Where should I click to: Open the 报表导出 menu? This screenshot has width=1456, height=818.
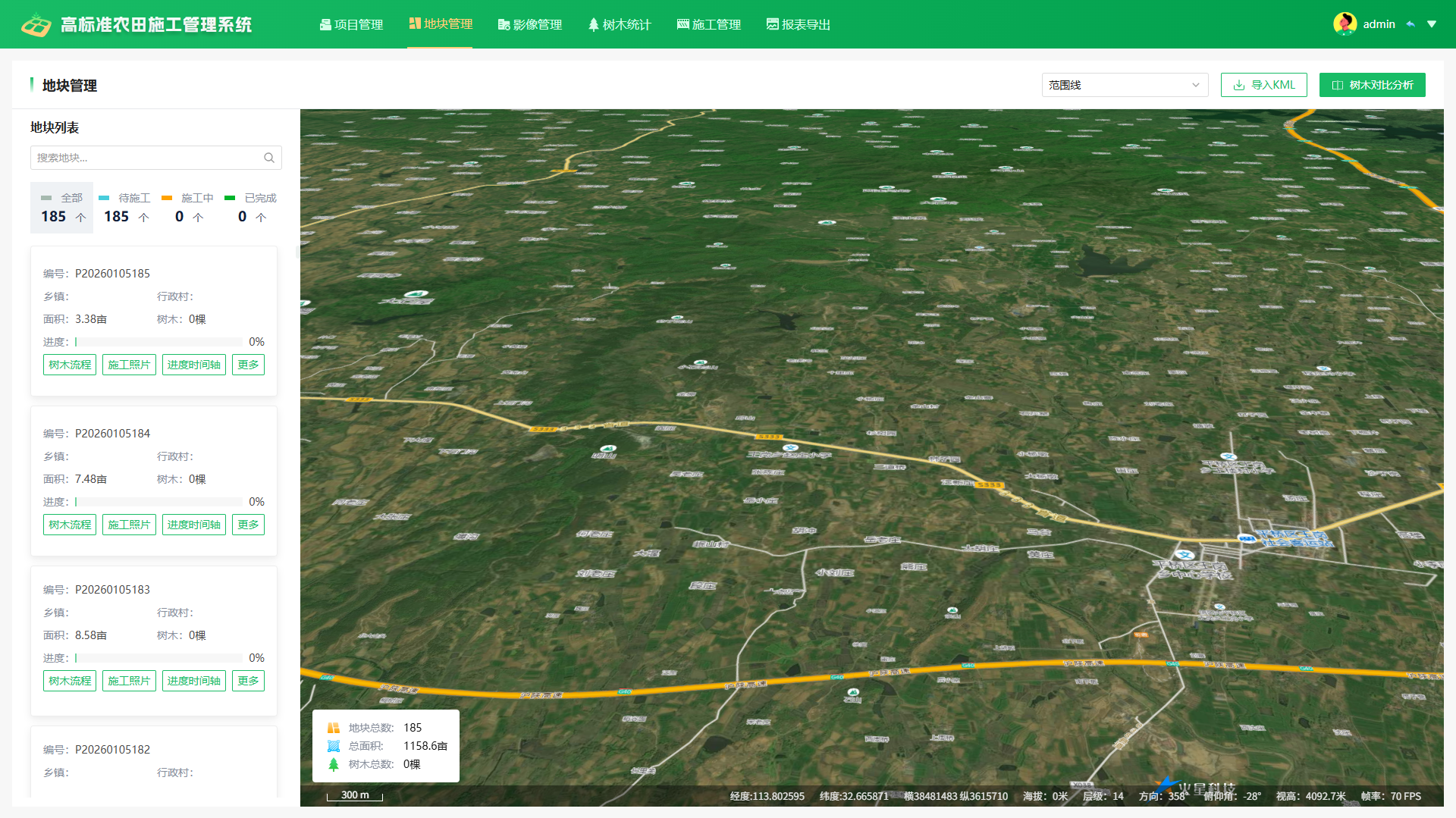(x=799, y=24)
